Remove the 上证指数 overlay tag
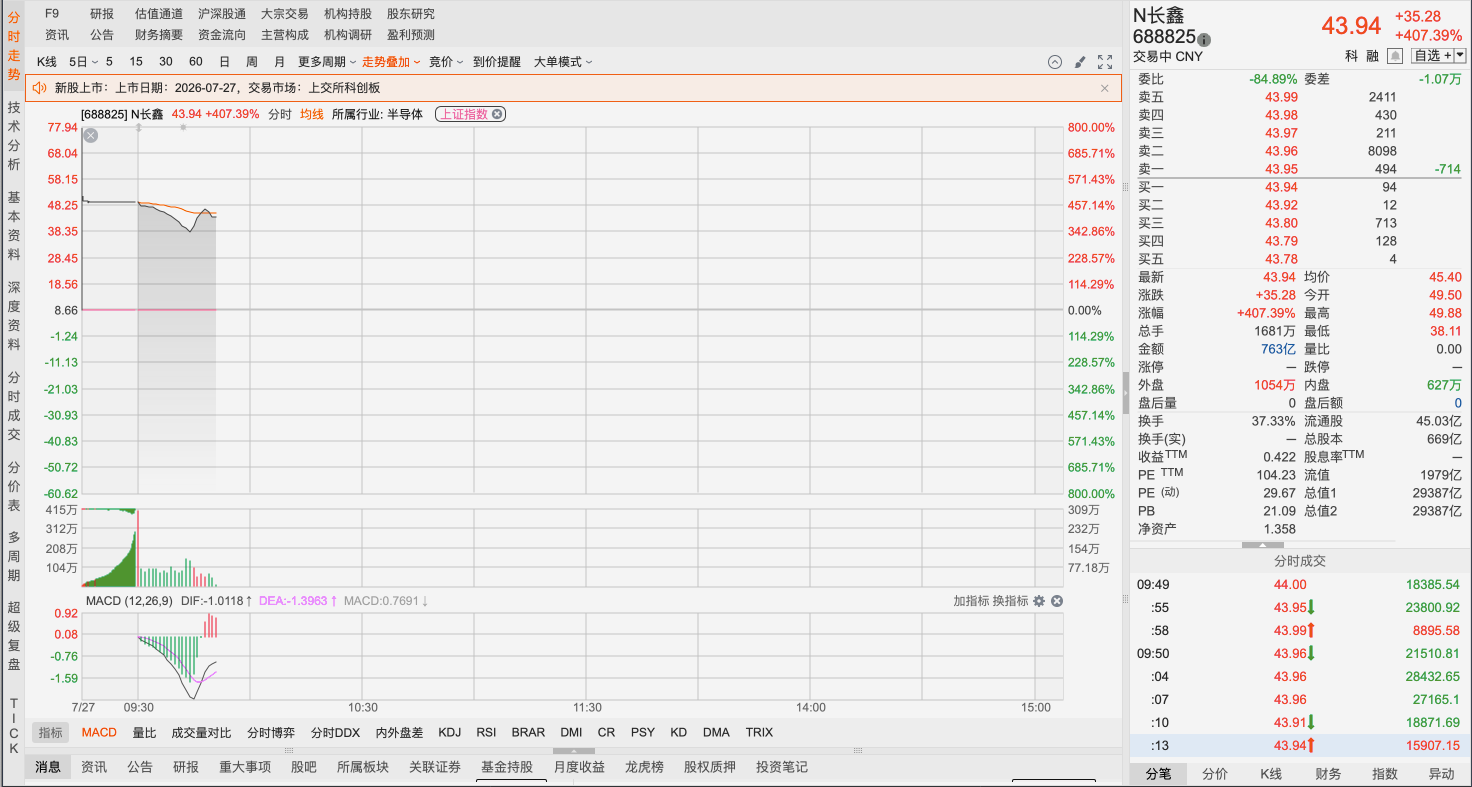This screenshot has height=787, width=1472. pyautogui.click(x=497, y=114)
